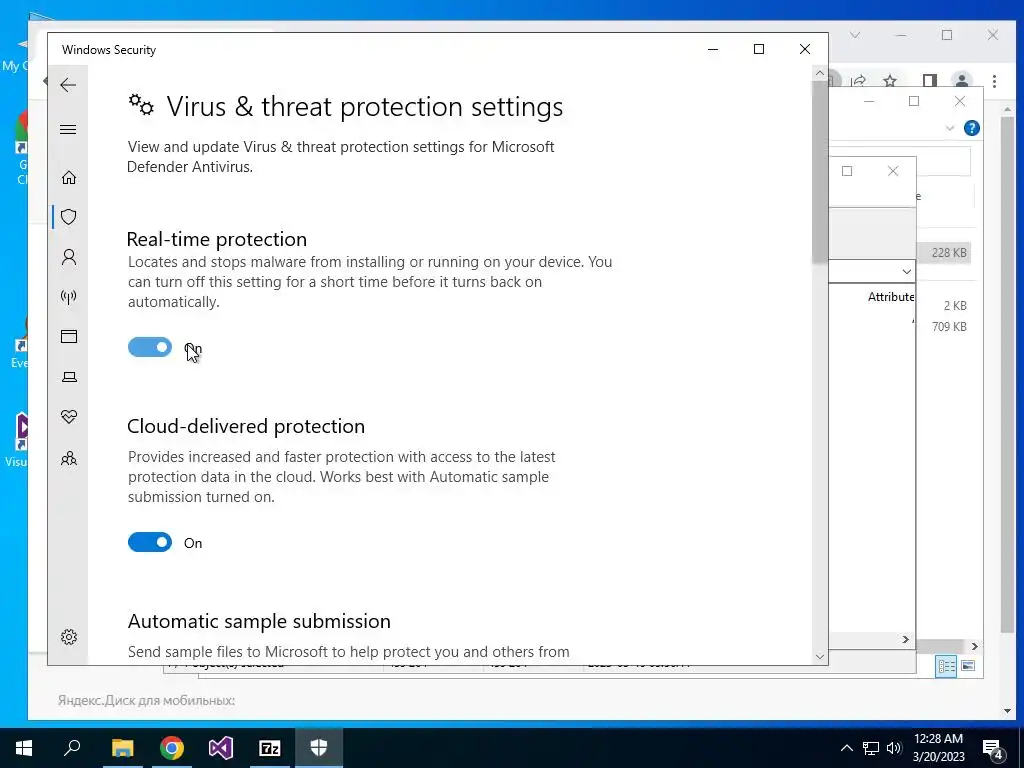This screenshot has height=768, width=1024.
Task: Open Firewall & network protection icon
Action: click(69, 297)
